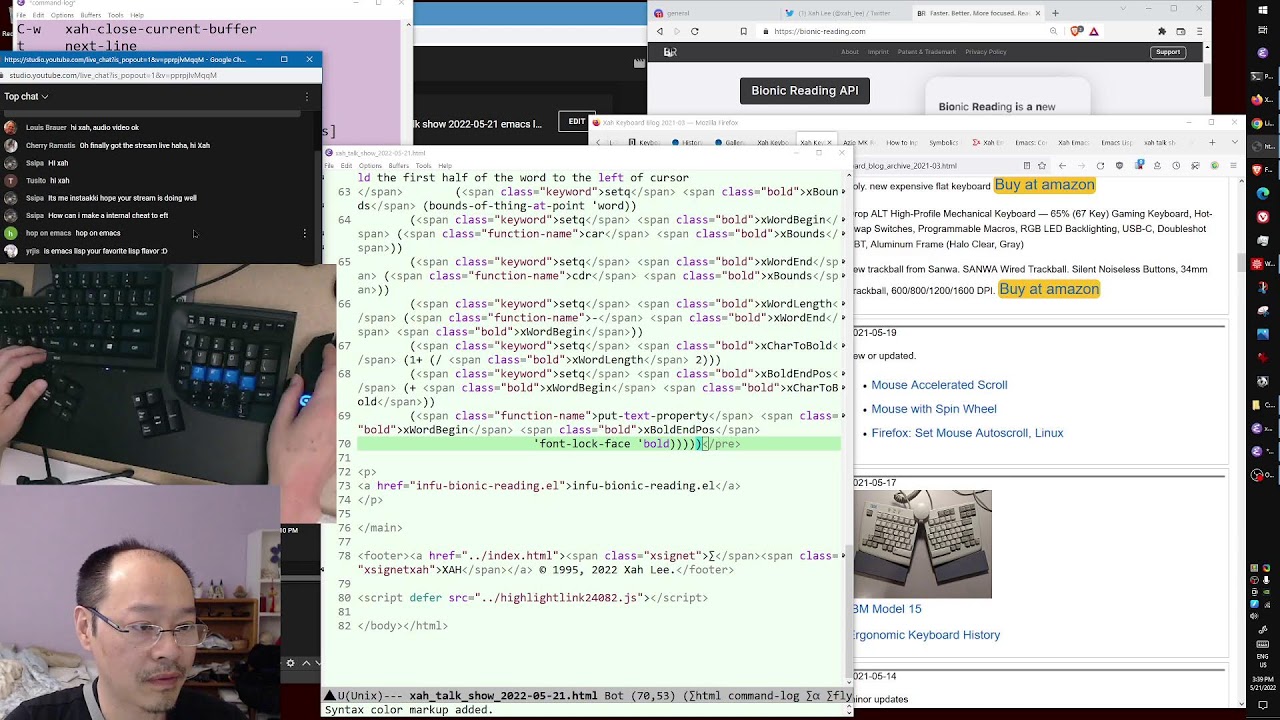Click Bionic Reading API button
The image size is (1280, 720).
coord(805,90)
